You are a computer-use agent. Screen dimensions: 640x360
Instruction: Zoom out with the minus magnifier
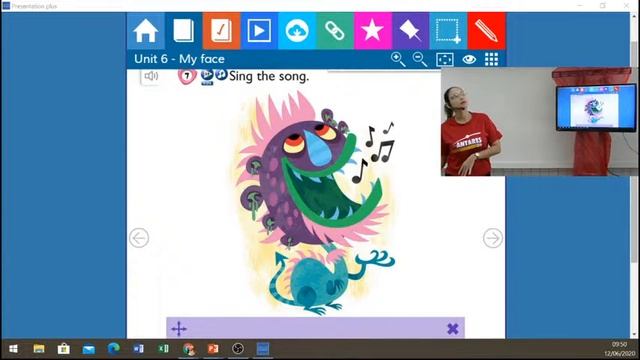420,60
